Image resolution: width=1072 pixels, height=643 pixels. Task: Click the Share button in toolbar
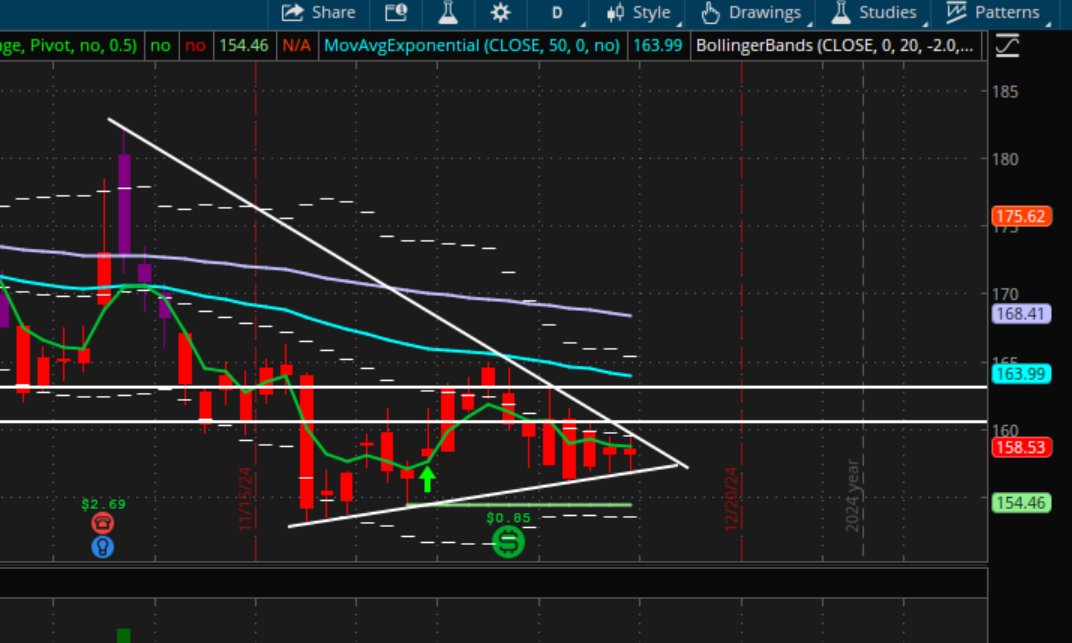[x=319, y=12]
